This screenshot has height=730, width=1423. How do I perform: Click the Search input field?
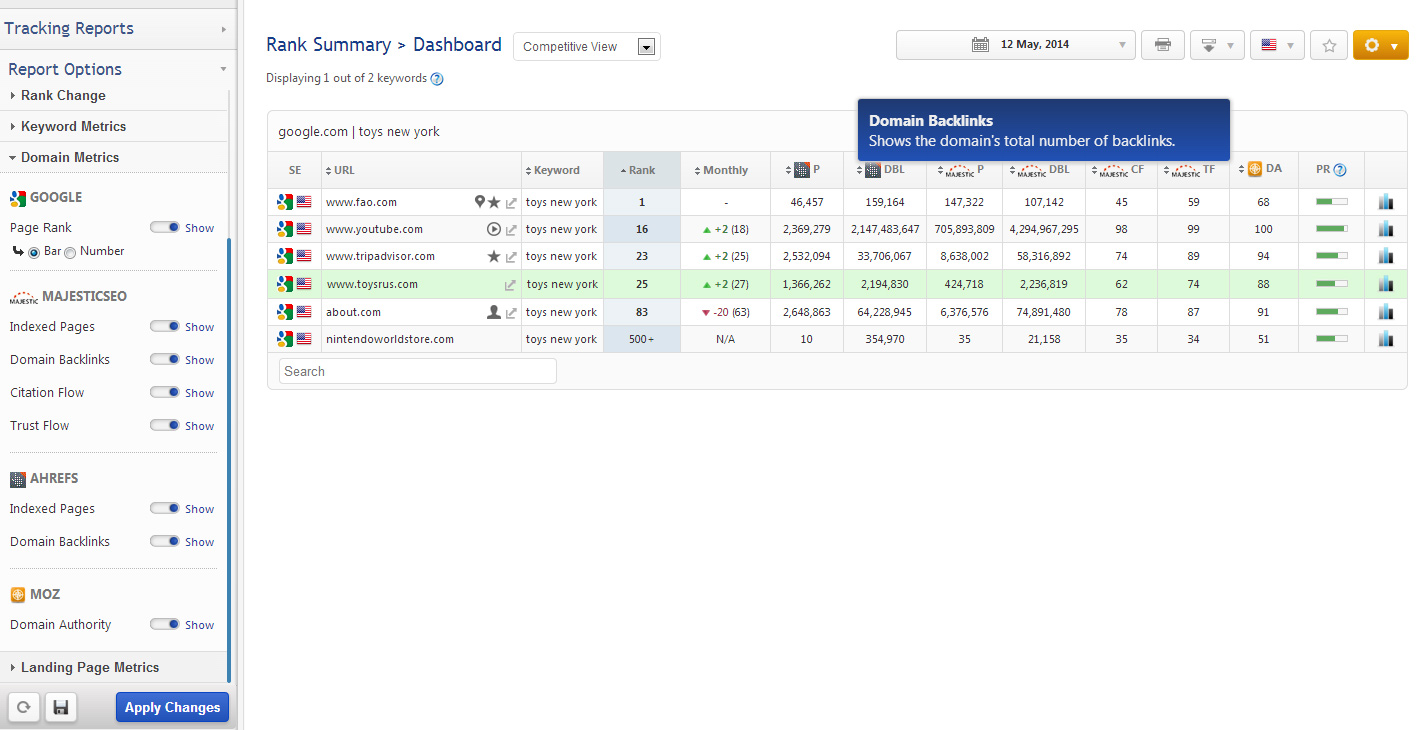pyautogui.click(x=417, y=371)
